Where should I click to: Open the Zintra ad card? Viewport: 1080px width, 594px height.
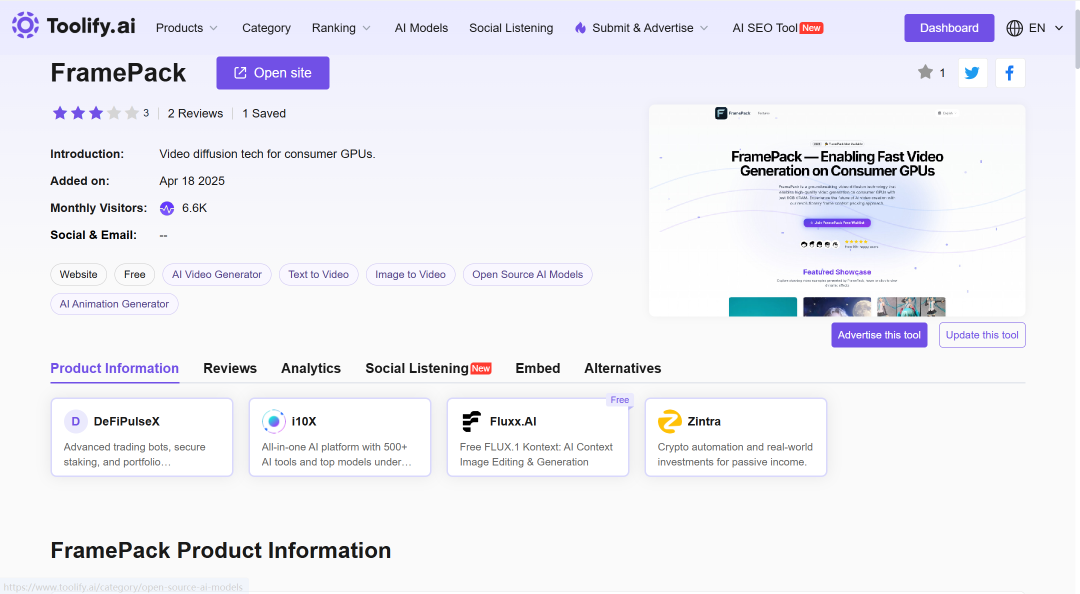click(x=736, y=437)
